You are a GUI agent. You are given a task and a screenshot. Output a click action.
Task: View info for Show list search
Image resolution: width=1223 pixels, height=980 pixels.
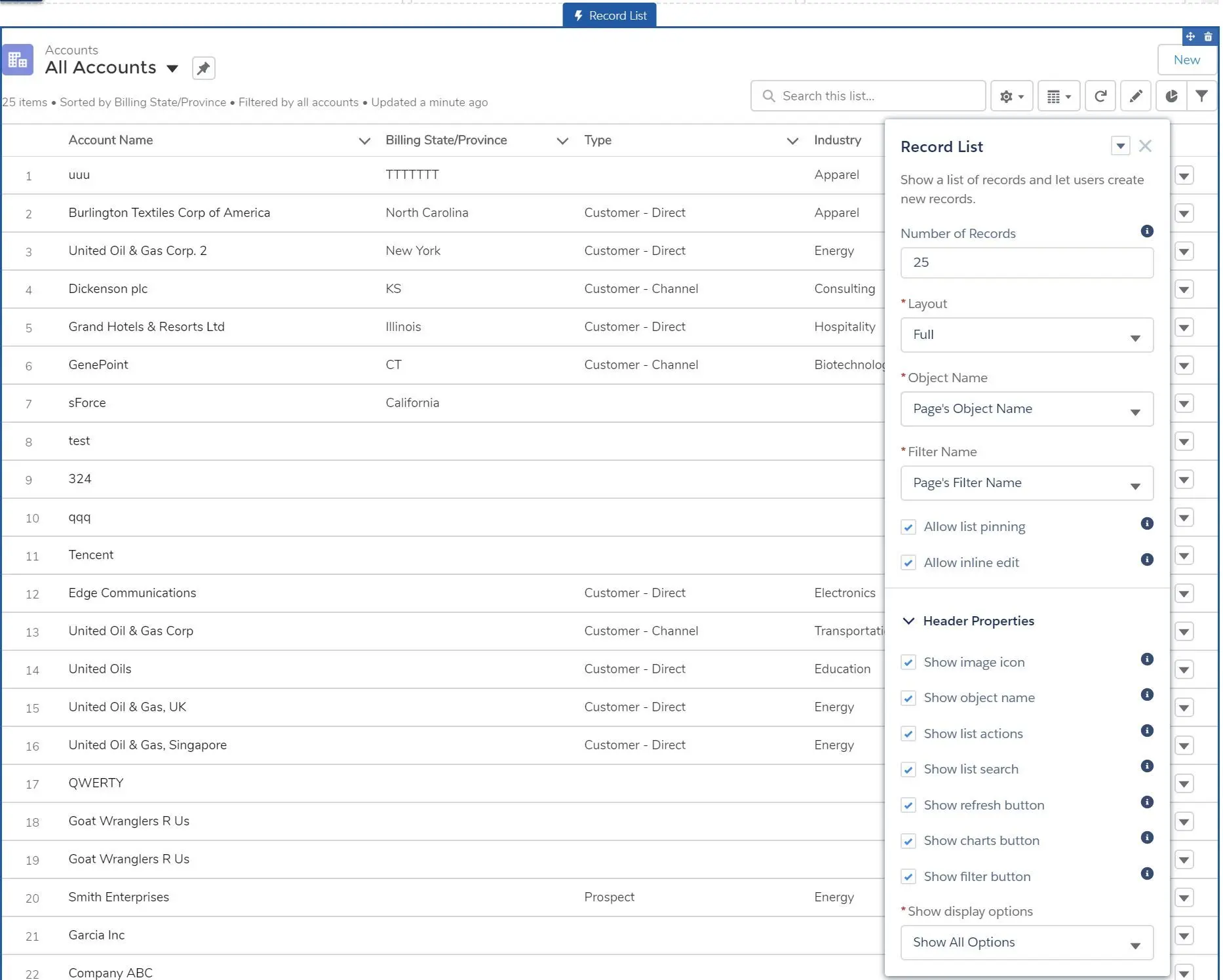pos(1147,766)
